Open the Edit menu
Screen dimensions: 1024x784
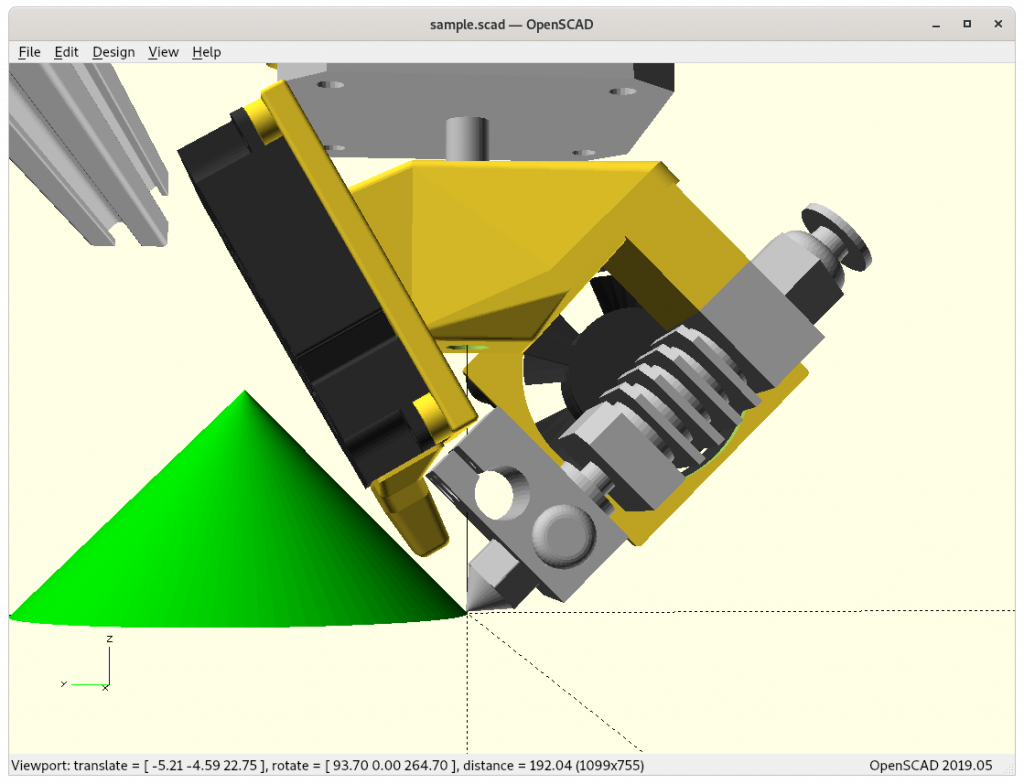pos(66,52)
